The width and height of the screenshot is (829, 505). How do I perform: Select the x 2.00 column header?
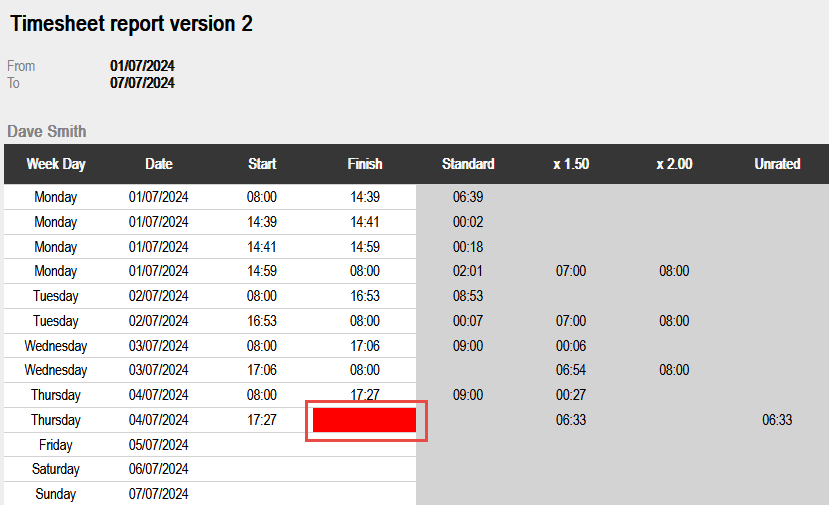coord(674,164)
